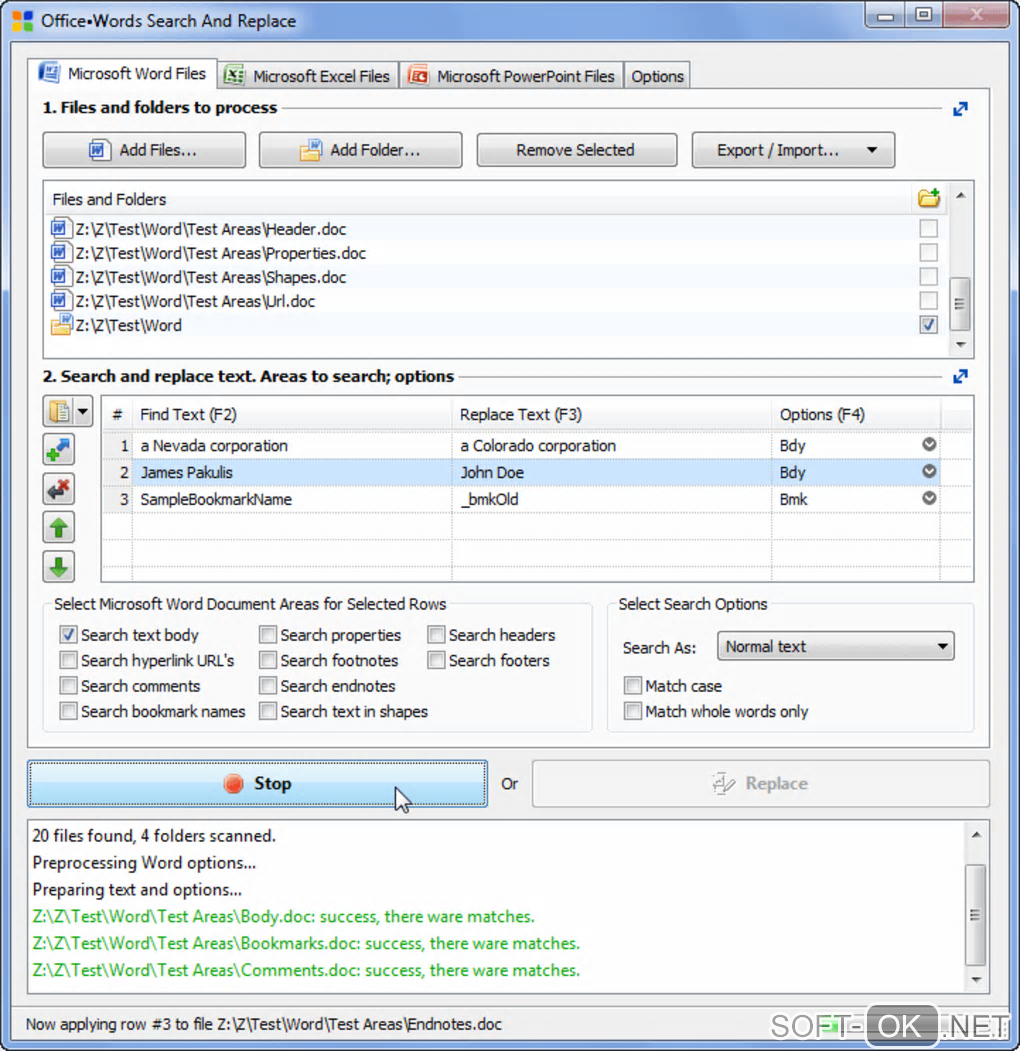The image size is (1020, 1051).
Task: Enable Search bookmark names checkbox
Action: (x=68, y=710)
